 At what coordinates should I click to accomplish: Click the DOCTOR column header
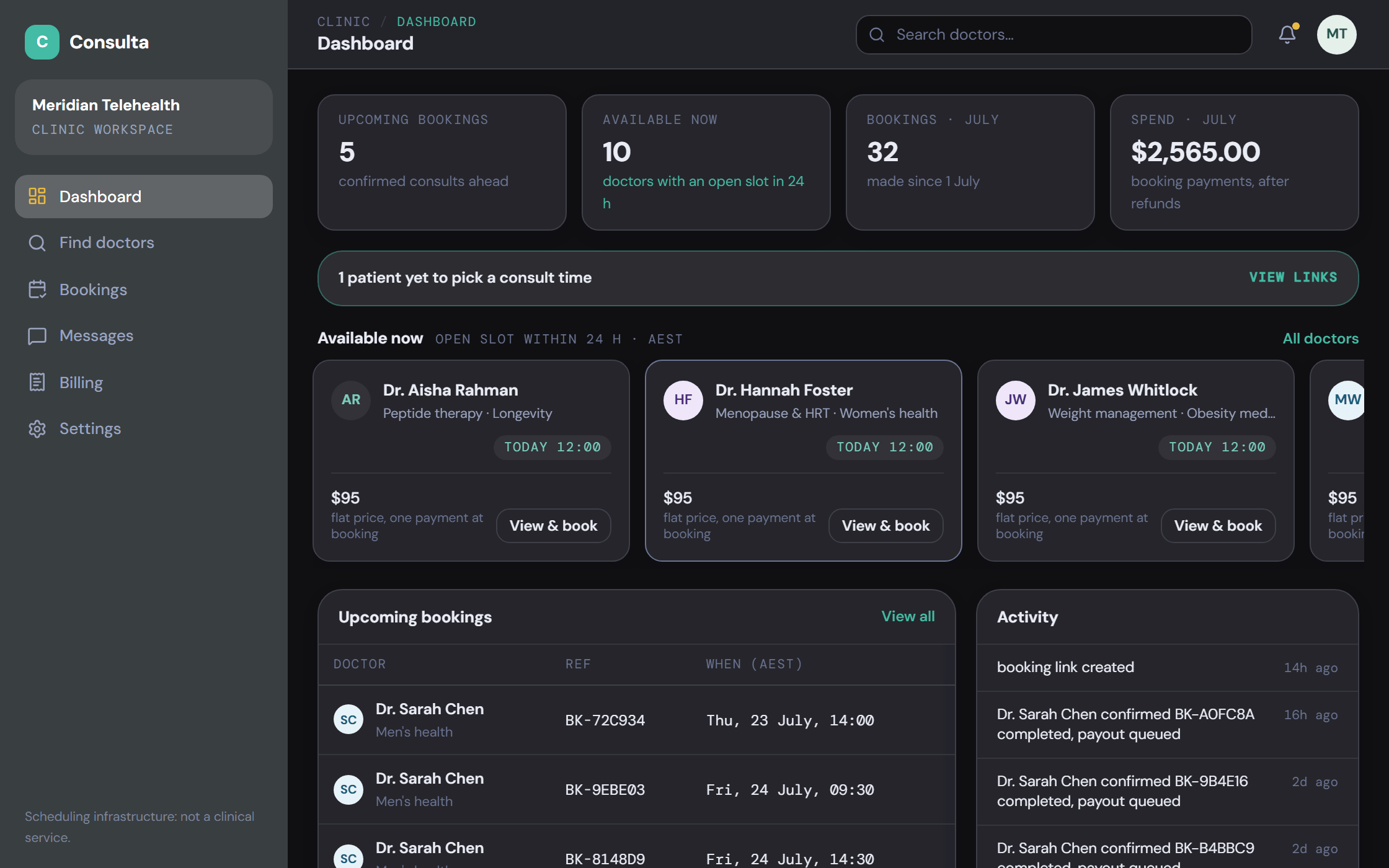(360, 664)
